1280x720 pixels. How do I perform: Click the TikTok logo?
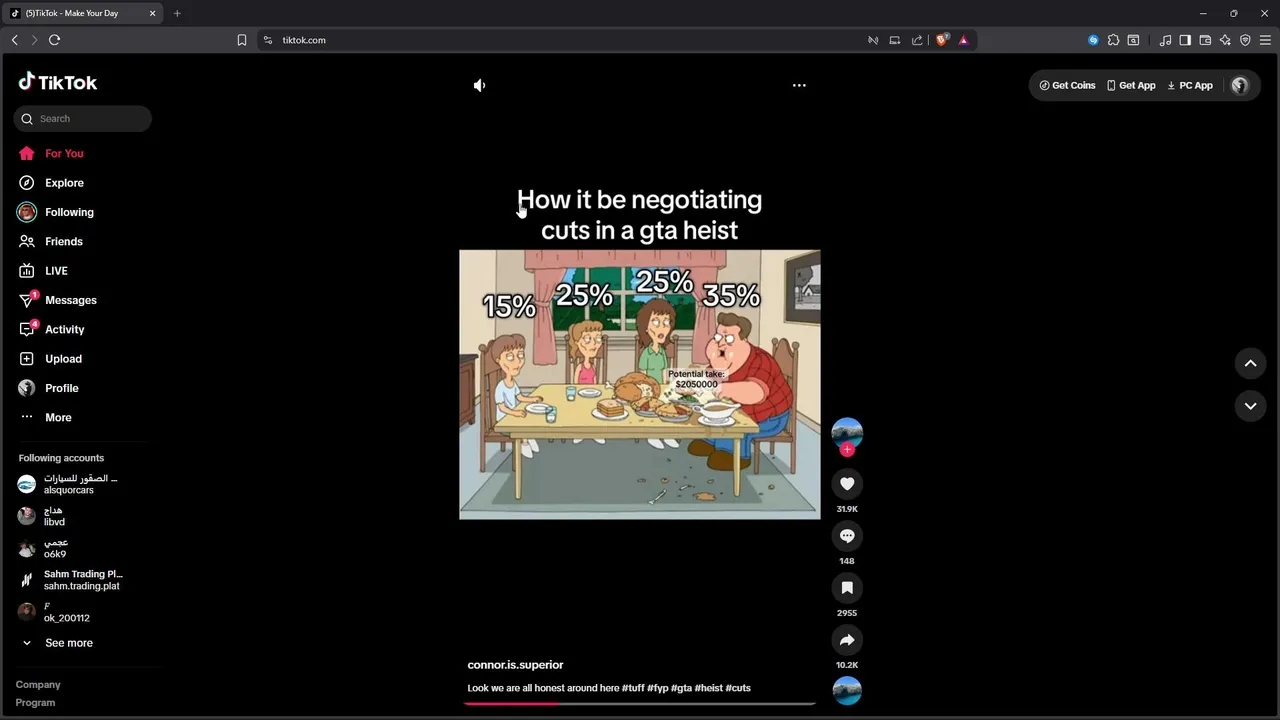click(x=58, y=82)
